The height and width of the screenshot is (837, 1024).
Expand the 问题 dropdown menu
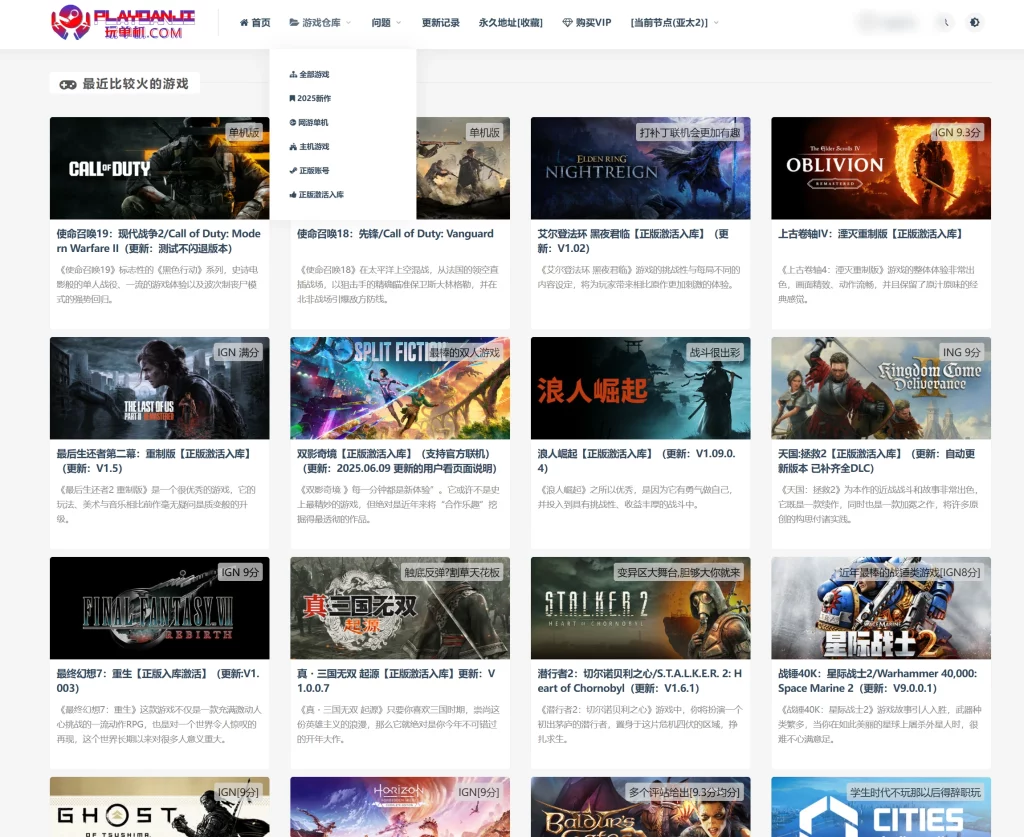pos(386,23)
